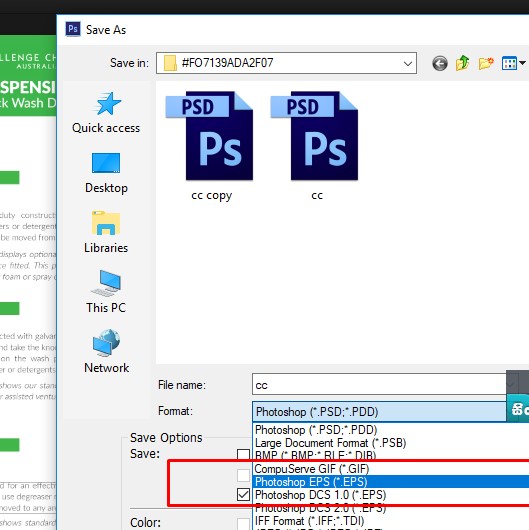Open the Format combo box

pyautogui.click(x=379, y=411)
